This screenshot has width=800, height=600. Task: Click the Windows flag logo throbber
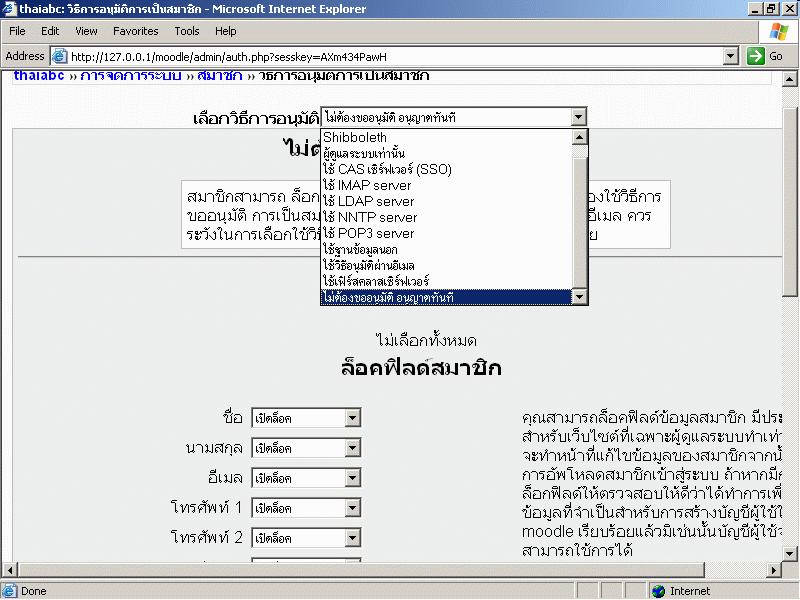tap(779, 31)
